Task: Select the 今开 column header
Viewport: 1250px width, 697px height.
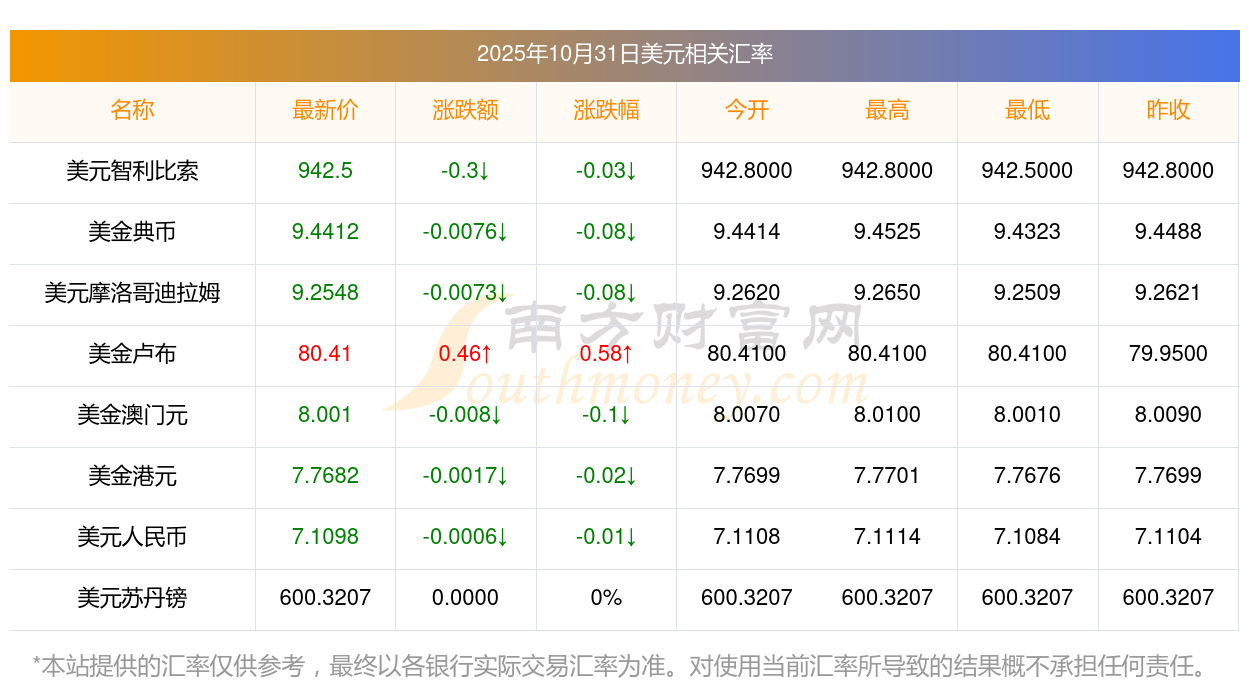Action: 747,110
